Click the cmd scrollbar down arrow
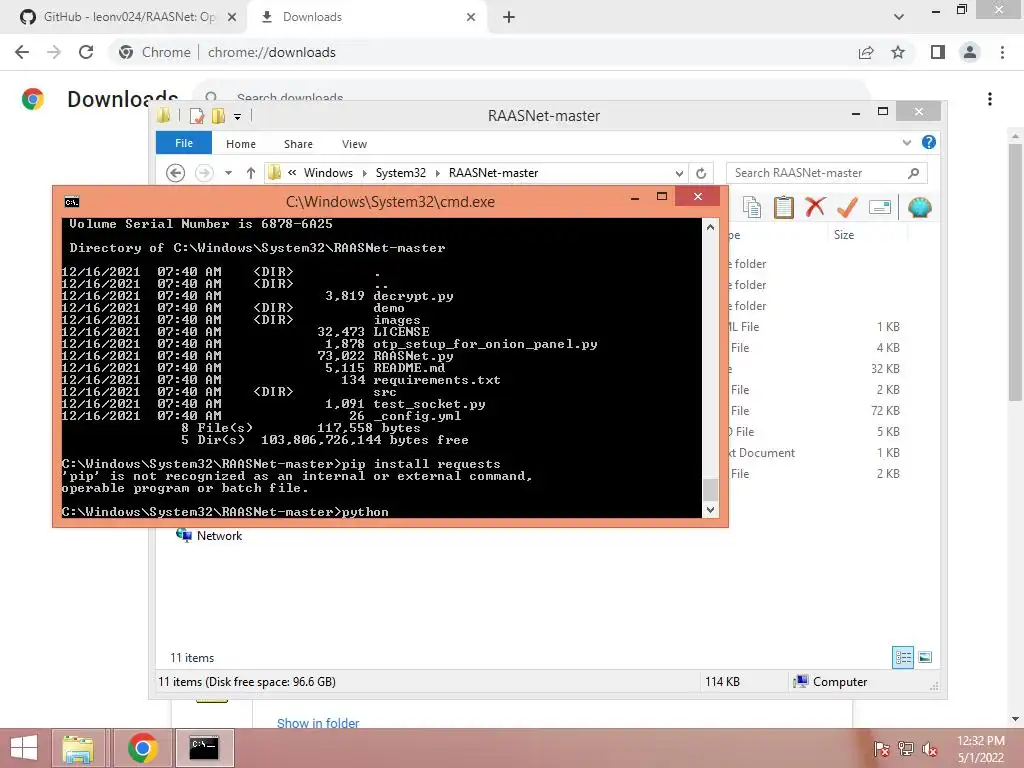 pyautogui.click(x=710, y=509)
